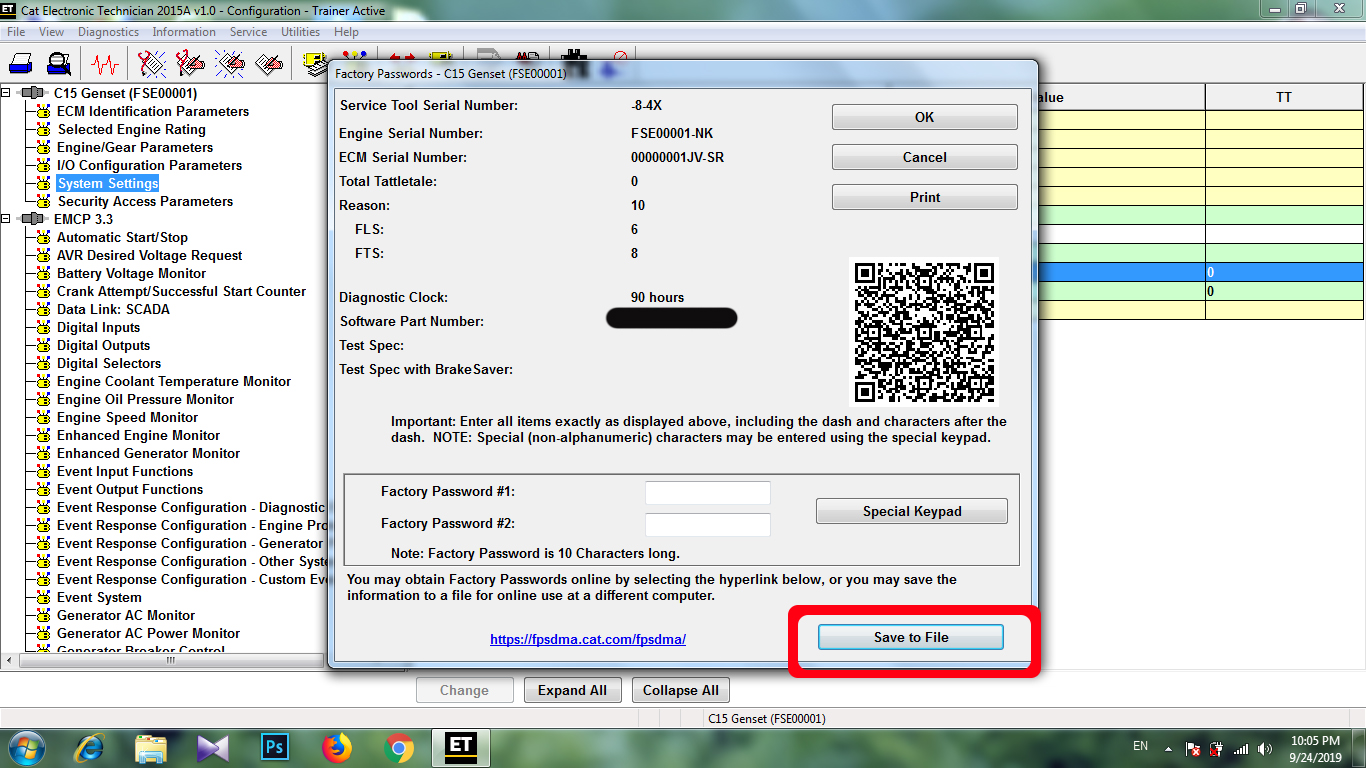Open the Information menu

(184, 32)
